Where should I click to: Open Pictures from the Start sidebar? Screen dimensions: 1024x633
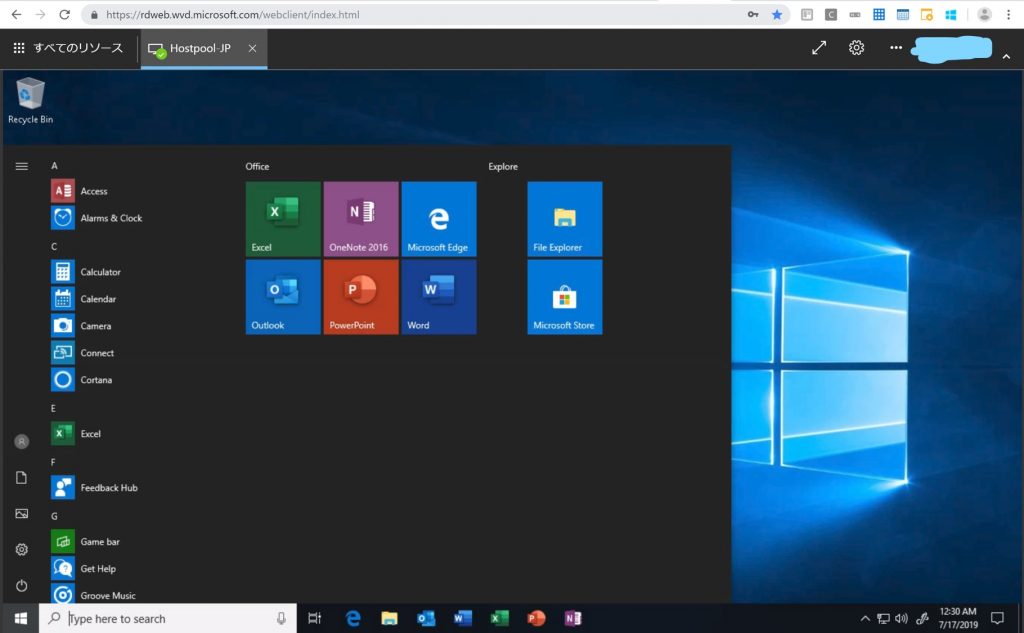[22, 513]
